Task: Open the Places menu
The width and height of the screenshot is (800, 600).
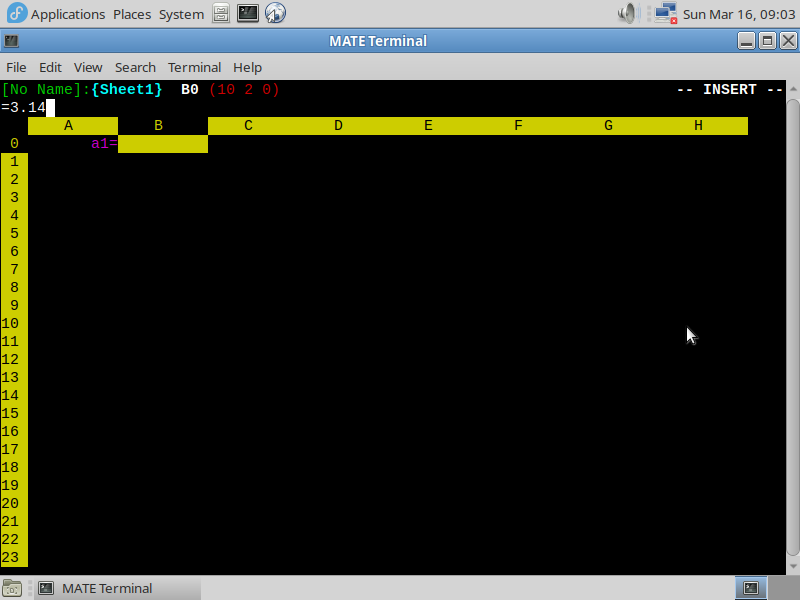Action: 132,14
